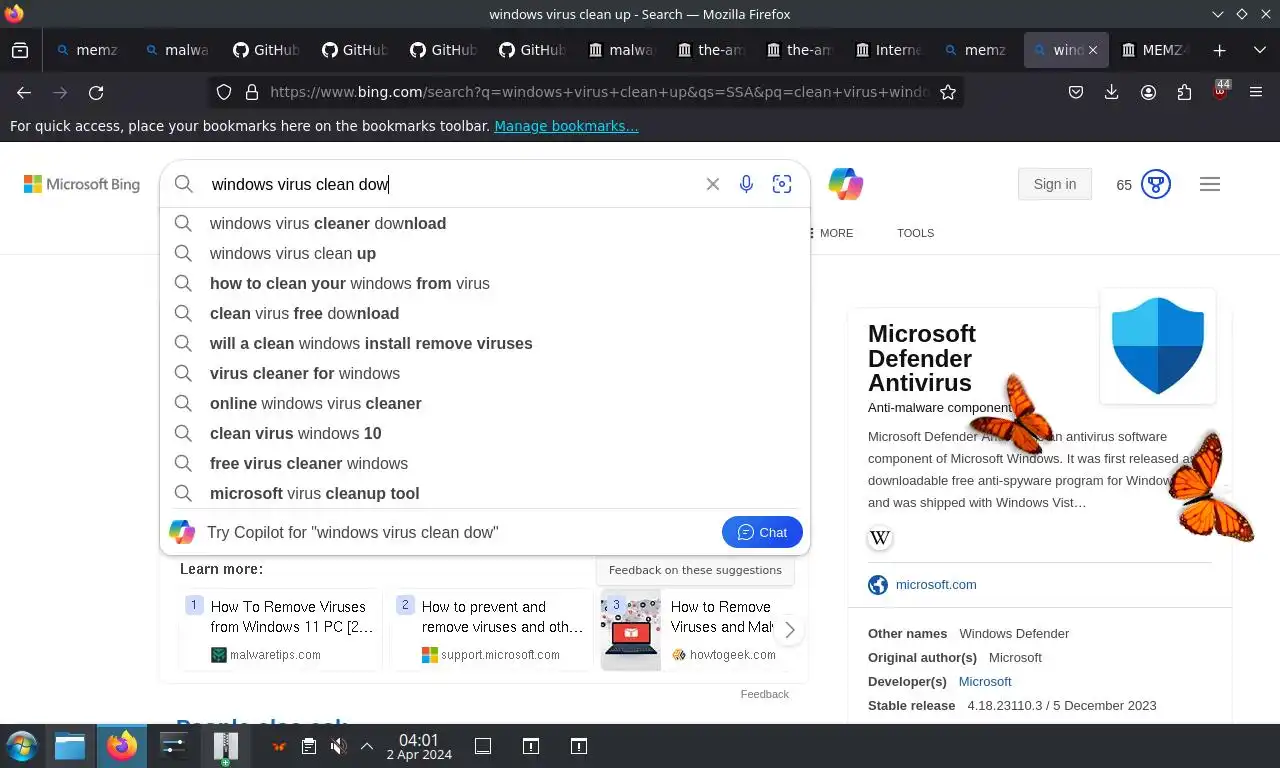The width and height of the screenshot is (1280, 768).
Task: Bookmark this page with the star
Action: tap(948, 92)
